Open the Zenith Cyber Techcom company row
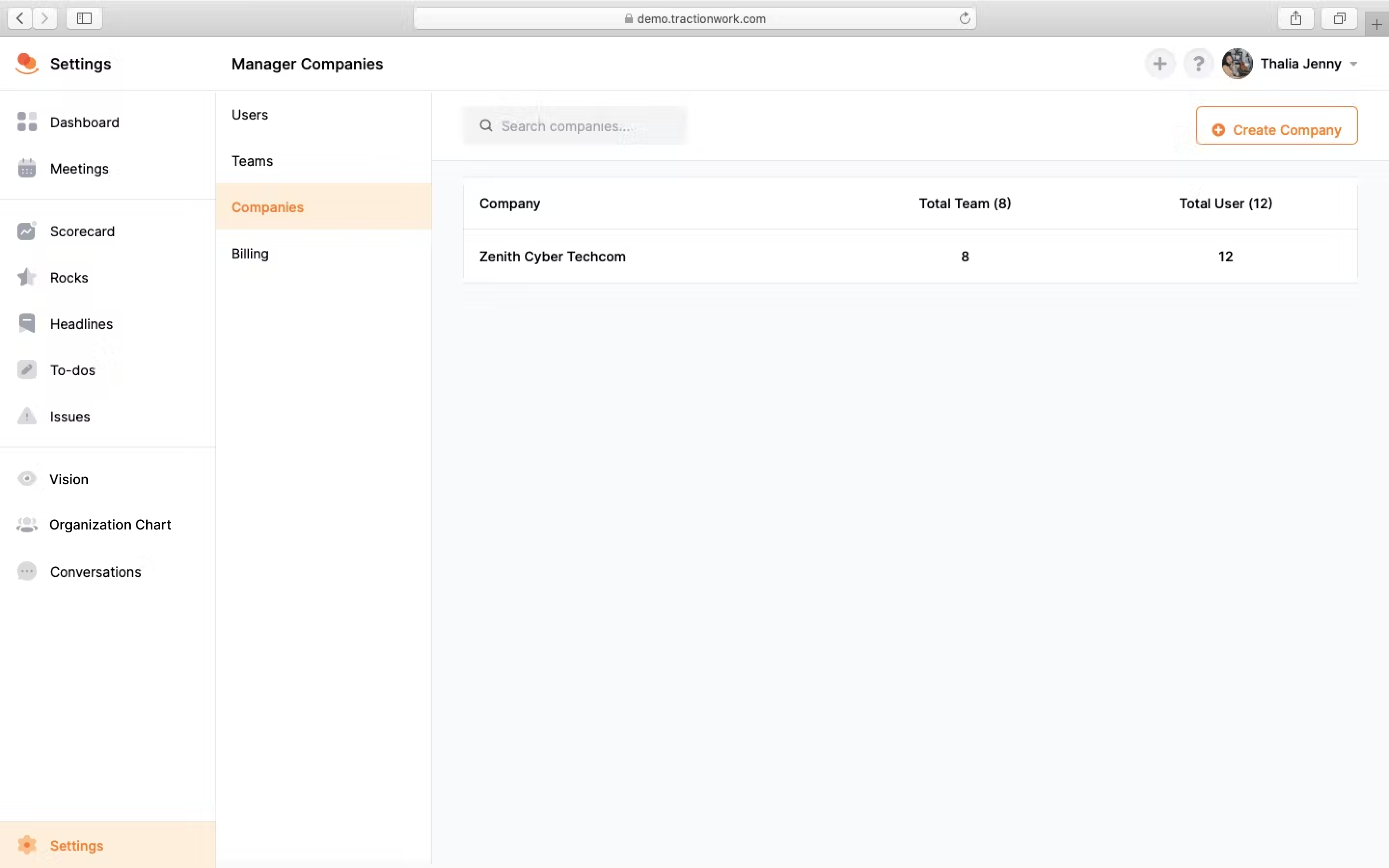 (552, 257)
